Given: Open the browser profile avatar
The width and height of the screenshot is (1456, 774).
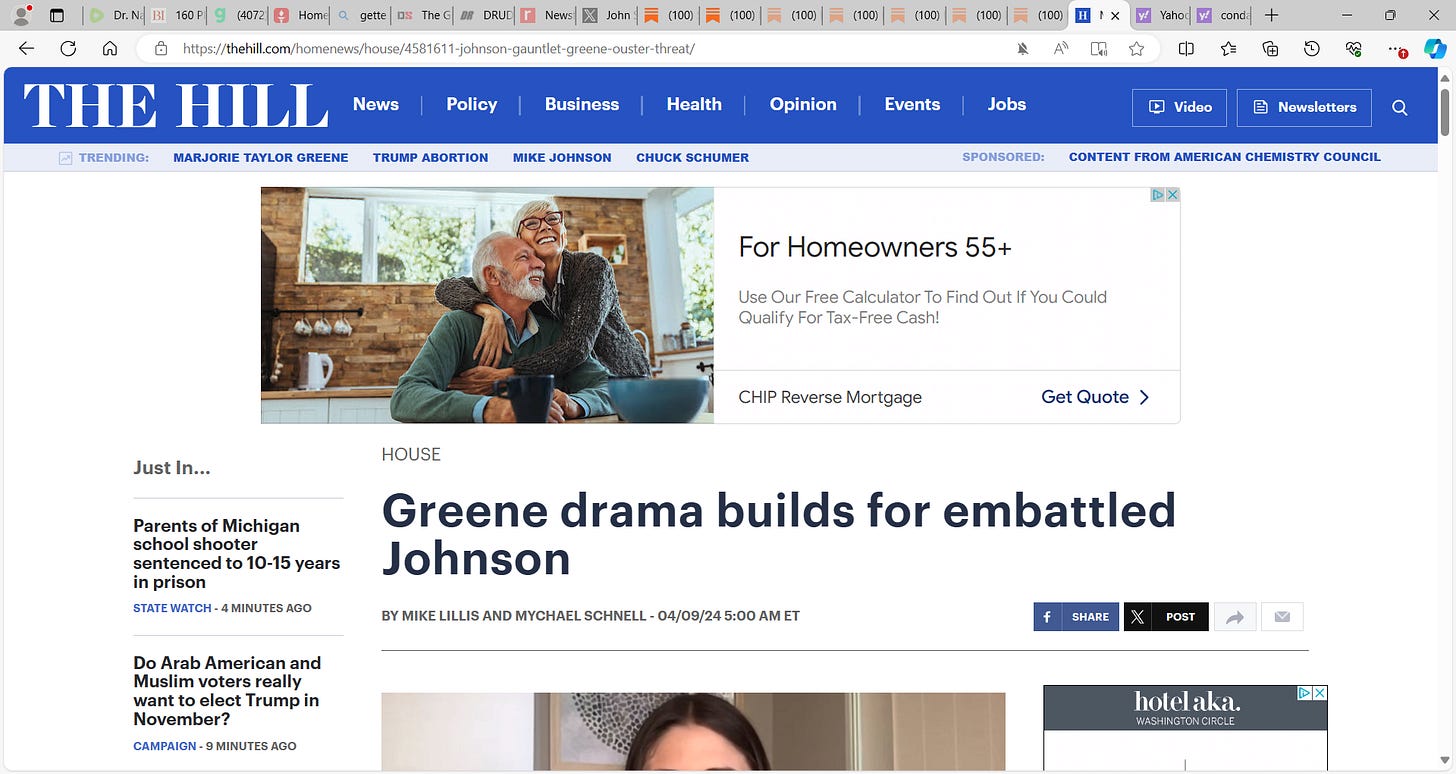Looking at the screenshot, I should pyautogui.click(x=20, y=15).
